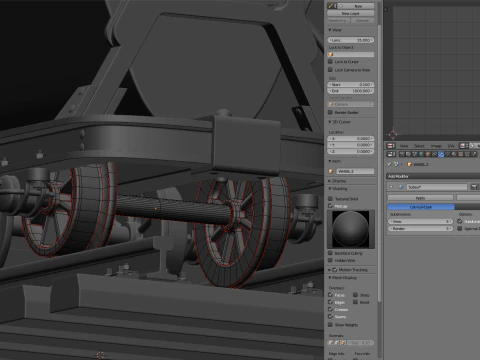Screen dimensions: 480x360
Task: Open the Select menu in UV editor header
Action: point(419,146)
